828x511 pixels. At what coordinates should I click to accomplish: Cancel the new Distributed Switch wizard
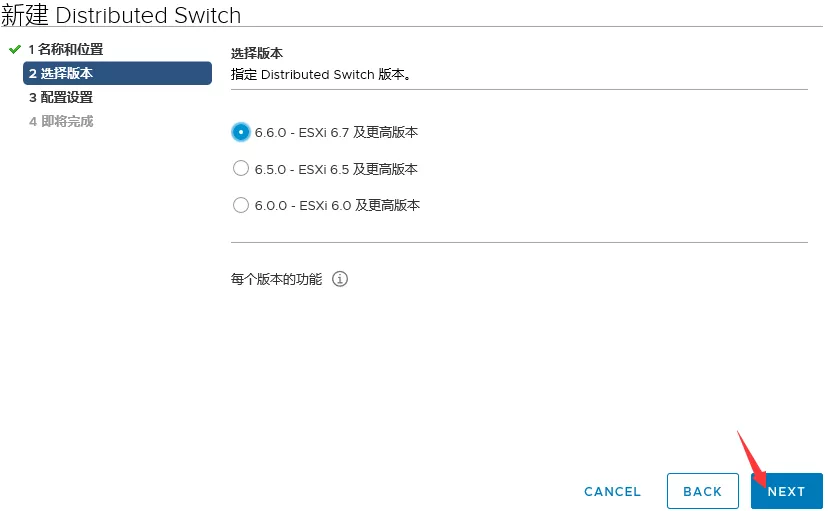[x=612, y=491]
